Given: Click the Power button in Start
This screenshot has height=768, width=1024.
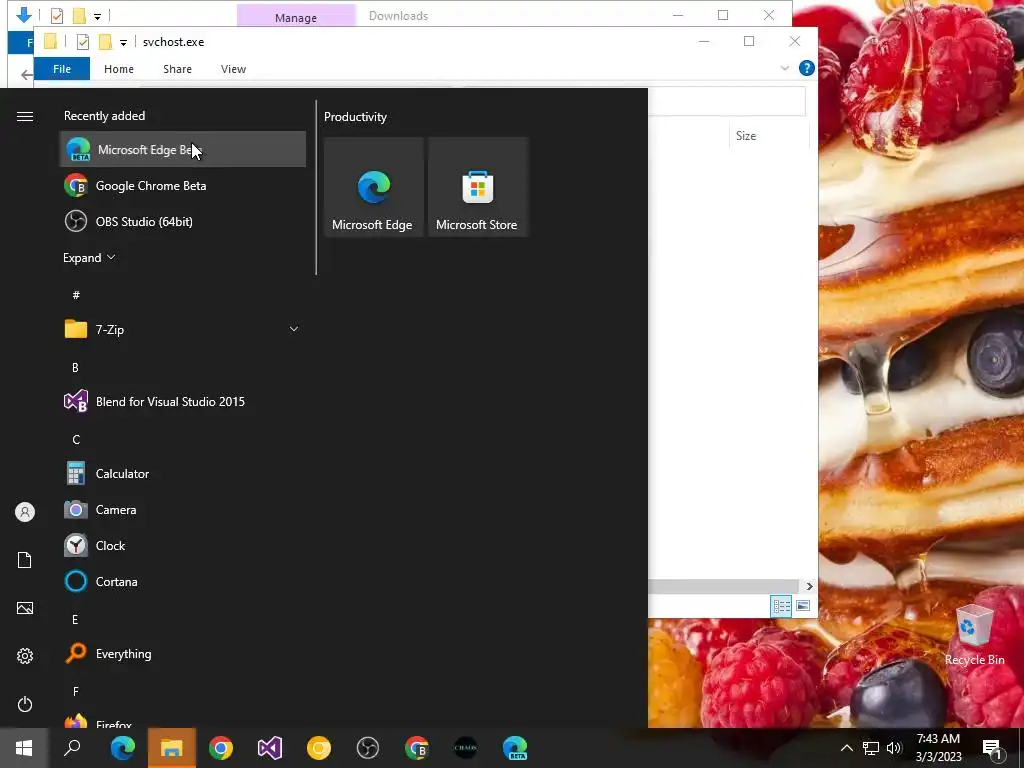Looking at the screenshot, I should pos(25,704).
